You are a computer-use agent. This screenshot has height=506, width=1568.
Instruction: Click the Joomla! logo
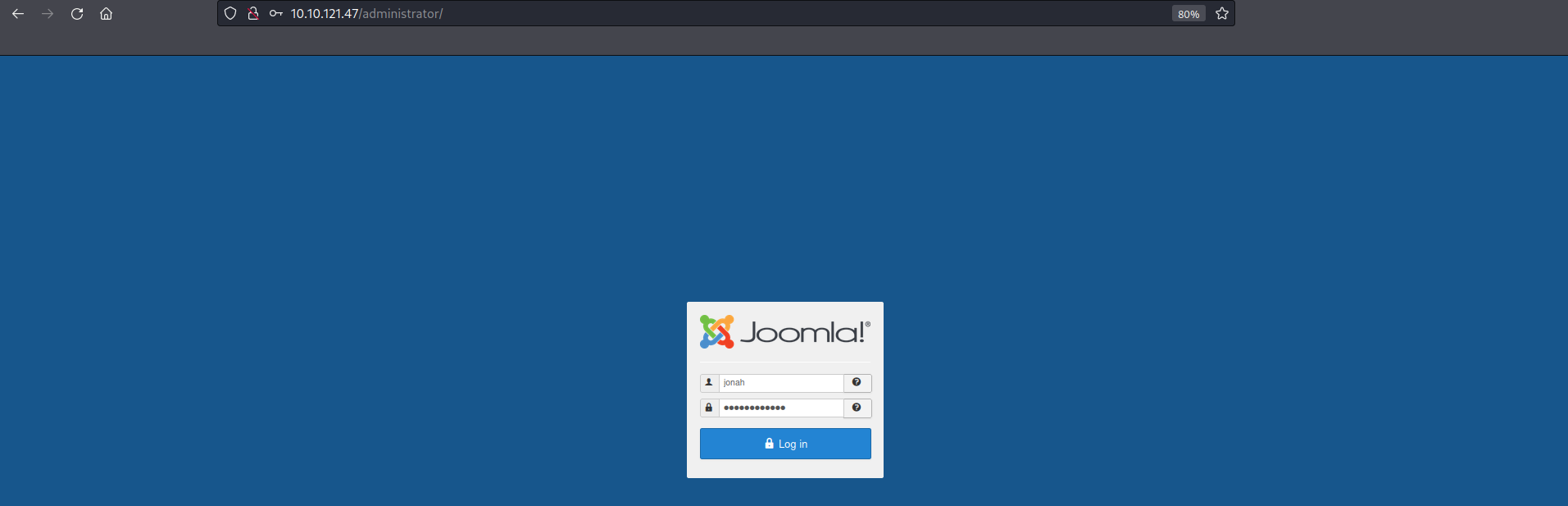pos(785,332)
